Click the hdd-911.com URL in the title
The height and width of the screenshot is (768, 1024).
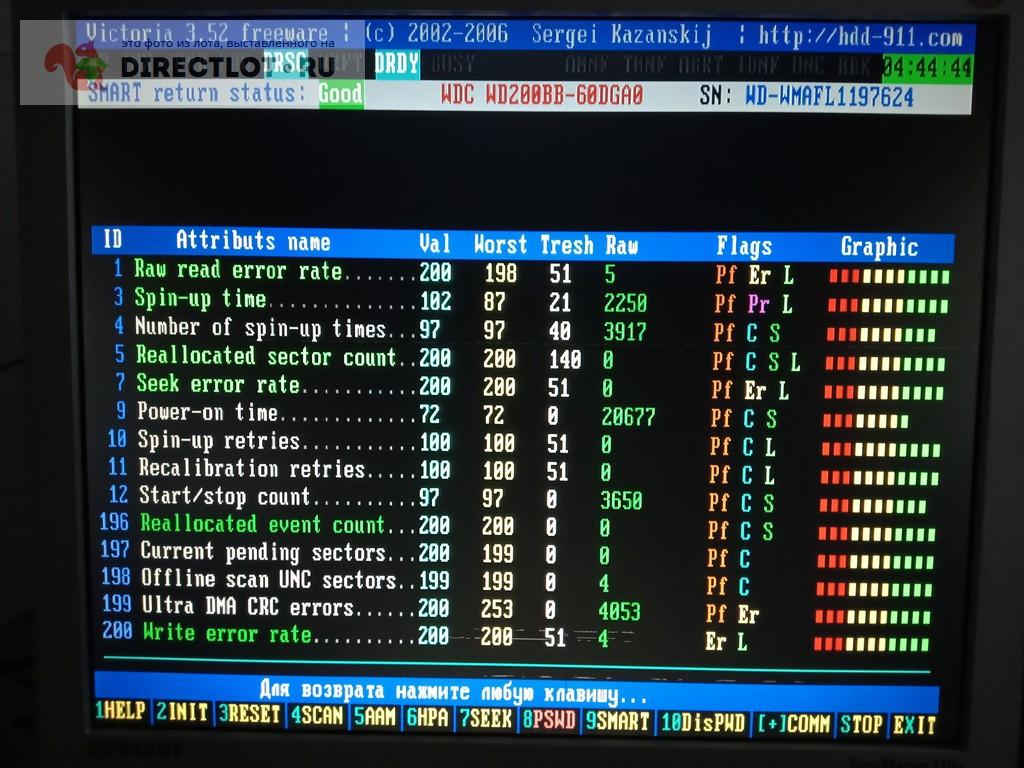coord(860,36)
